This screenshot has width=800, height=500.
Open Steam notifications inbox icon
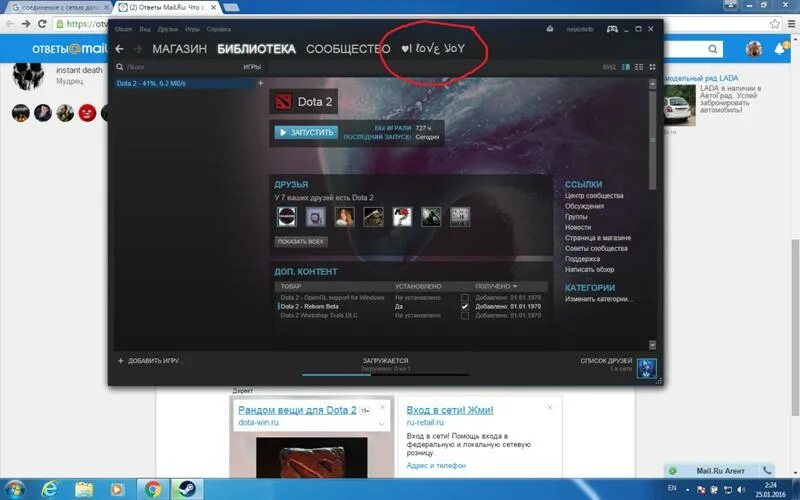(x=549, y=29)
